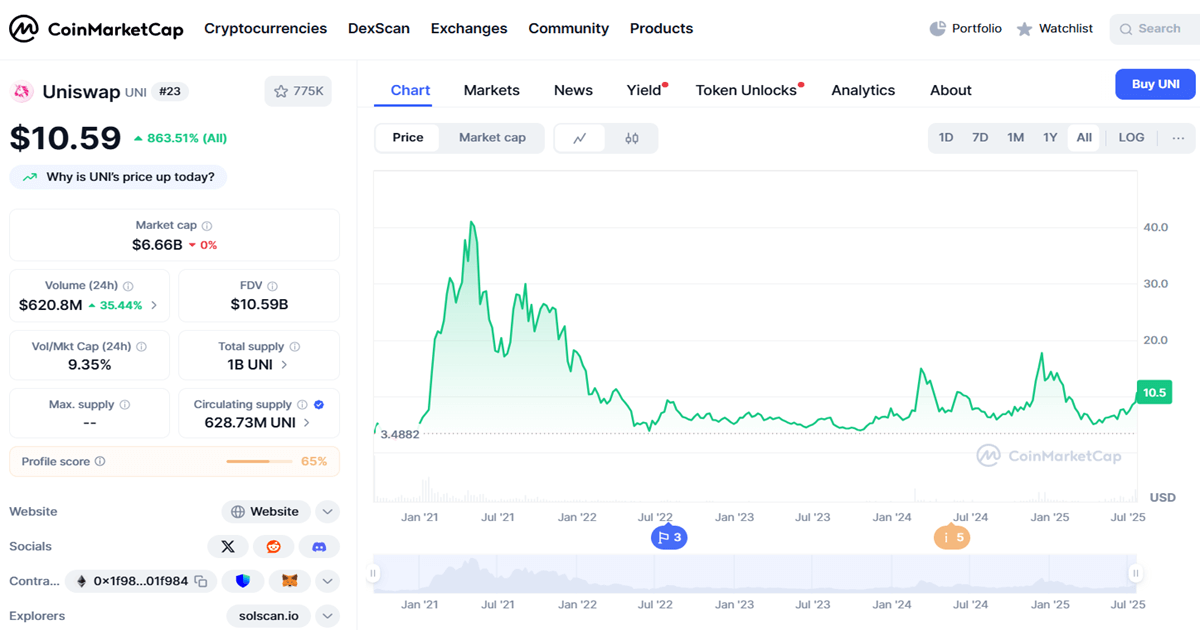Open the chart more options (…) menu
This screenshot has width=1200, height=630.
(1178, 138)
